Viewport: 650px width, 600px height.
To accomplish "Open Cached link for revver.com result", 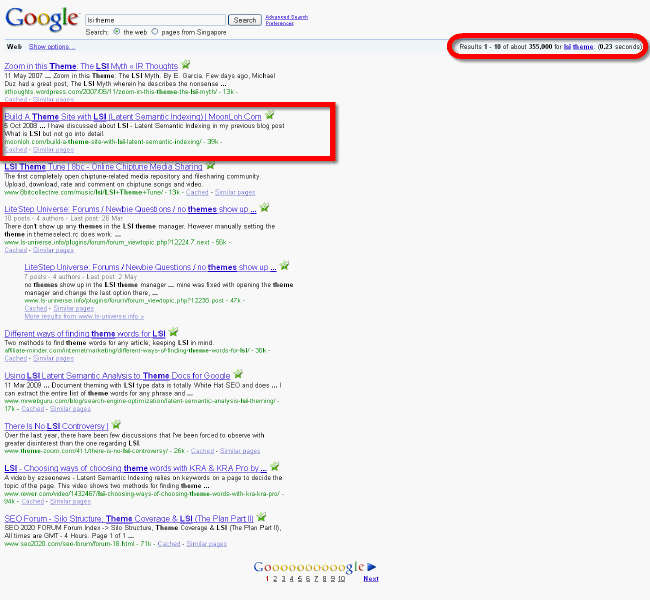I will click(x=33, y=502).
